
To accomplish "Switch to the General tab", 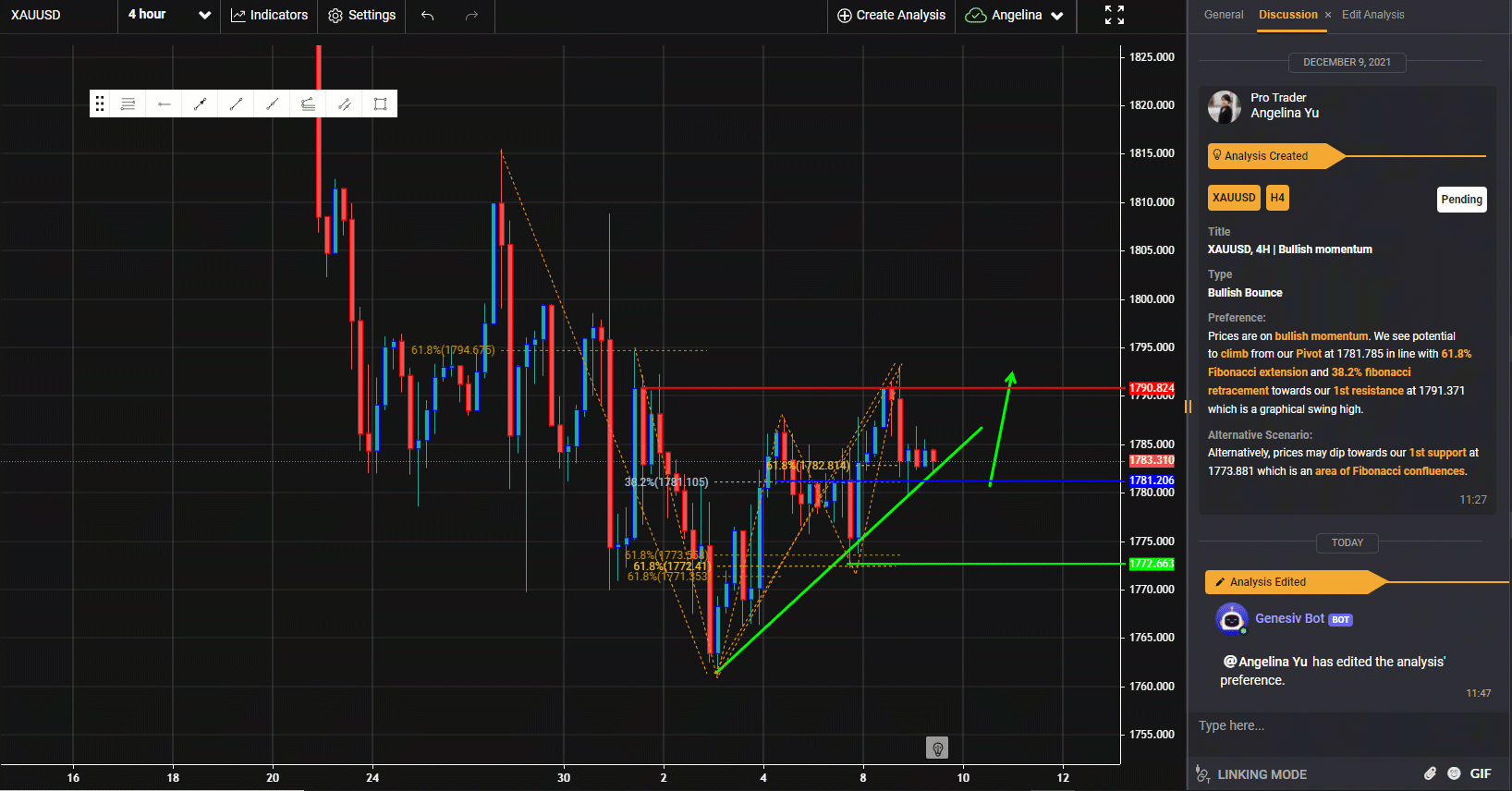I will (x=1224, y=15).
